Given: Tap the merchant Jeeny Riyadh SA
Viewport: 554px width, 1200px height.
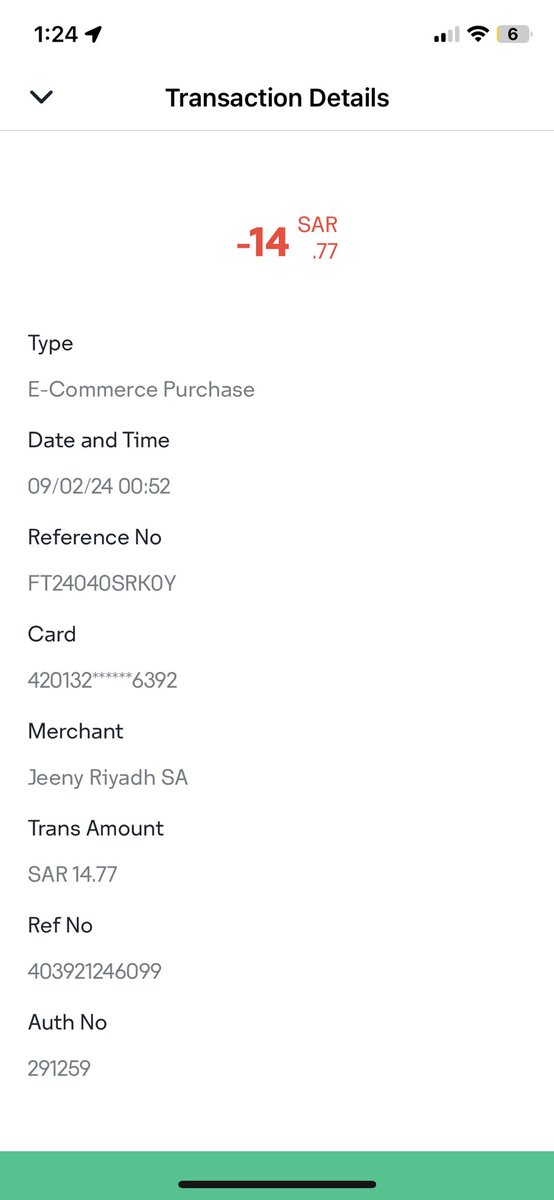Looking at the screenshot, I should pyautogui.click(x=108, y=778).
